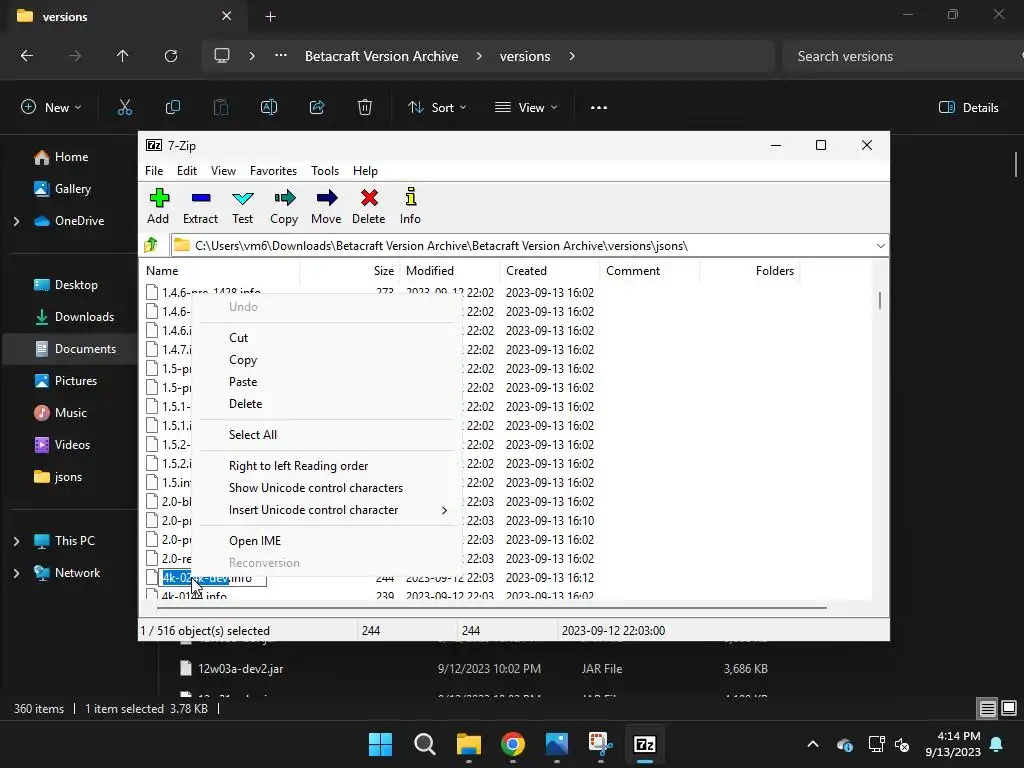The image size is (1024, 768).
Task: Click Explorer's Cut scissors icon
Action: point(124,107)
